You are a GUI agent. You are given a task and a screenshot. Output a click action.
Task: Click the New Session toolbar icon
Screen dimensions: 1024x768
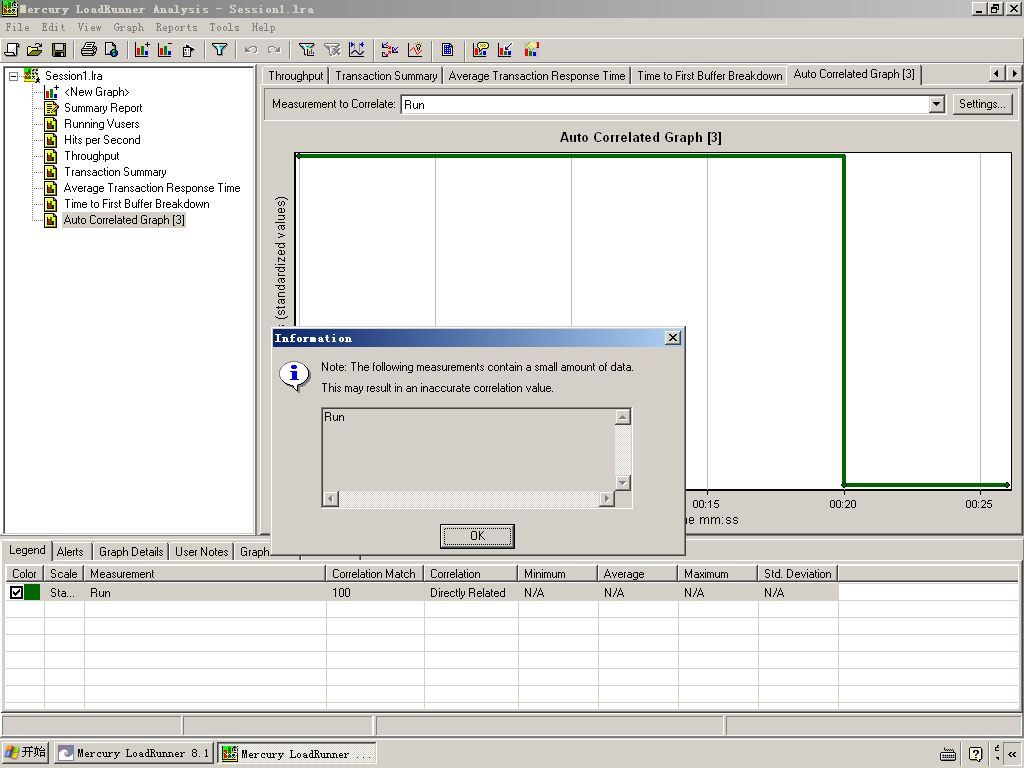[x=12, y=50]
